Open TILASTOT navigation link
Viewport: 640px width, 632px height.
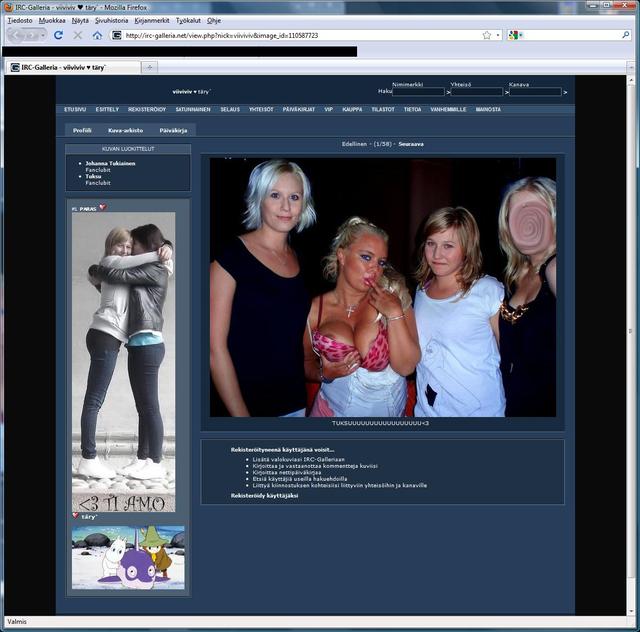tap(383, 109)
